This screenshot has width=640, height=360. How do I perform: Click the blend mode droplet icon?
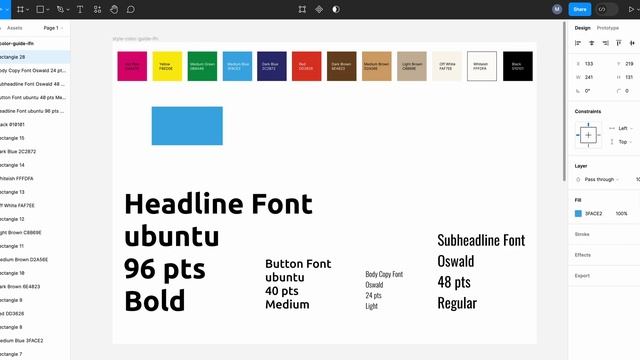tap(578, 180)
